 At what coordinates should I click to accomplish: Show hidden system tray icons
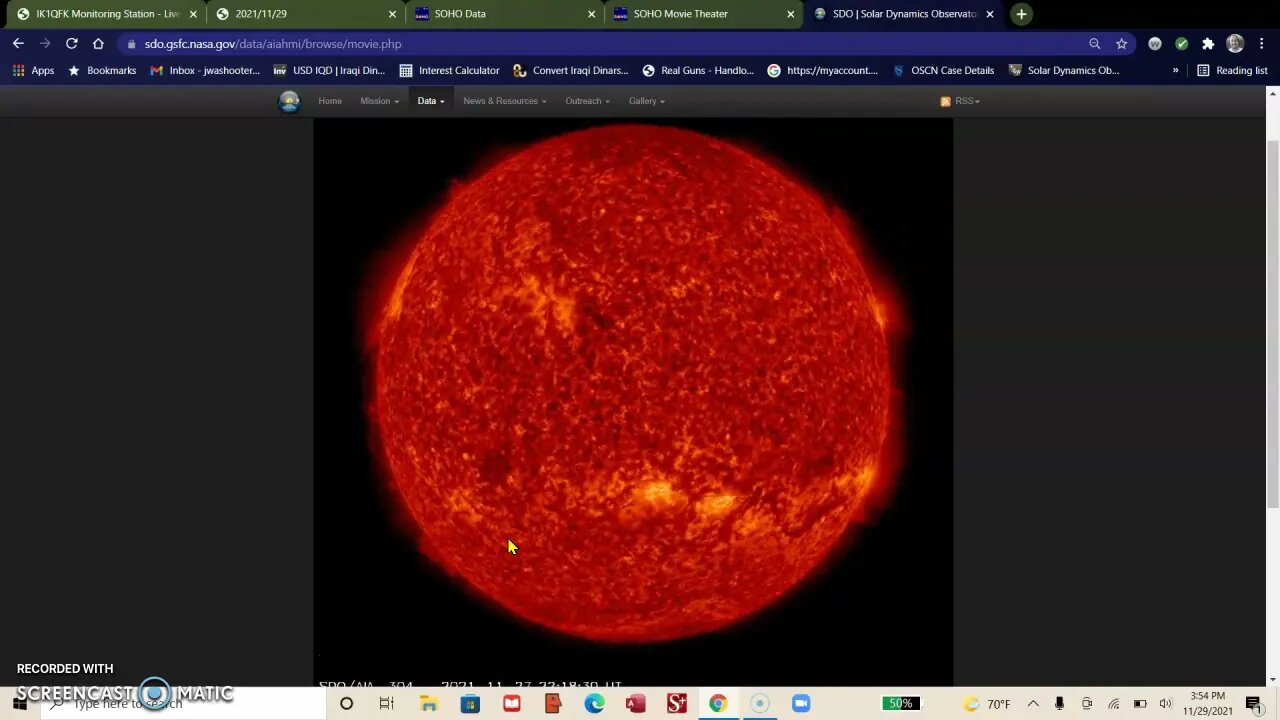[x=1033, y=704]
